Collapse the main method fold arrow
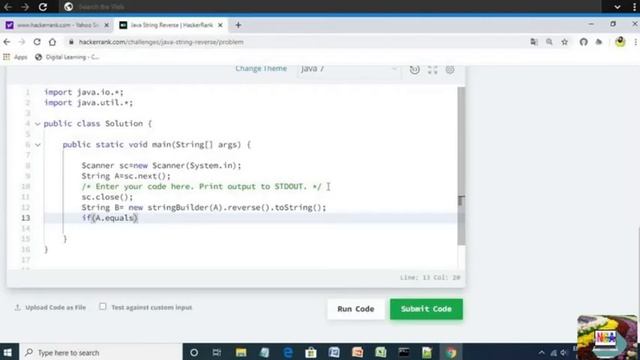 [38, 144]
